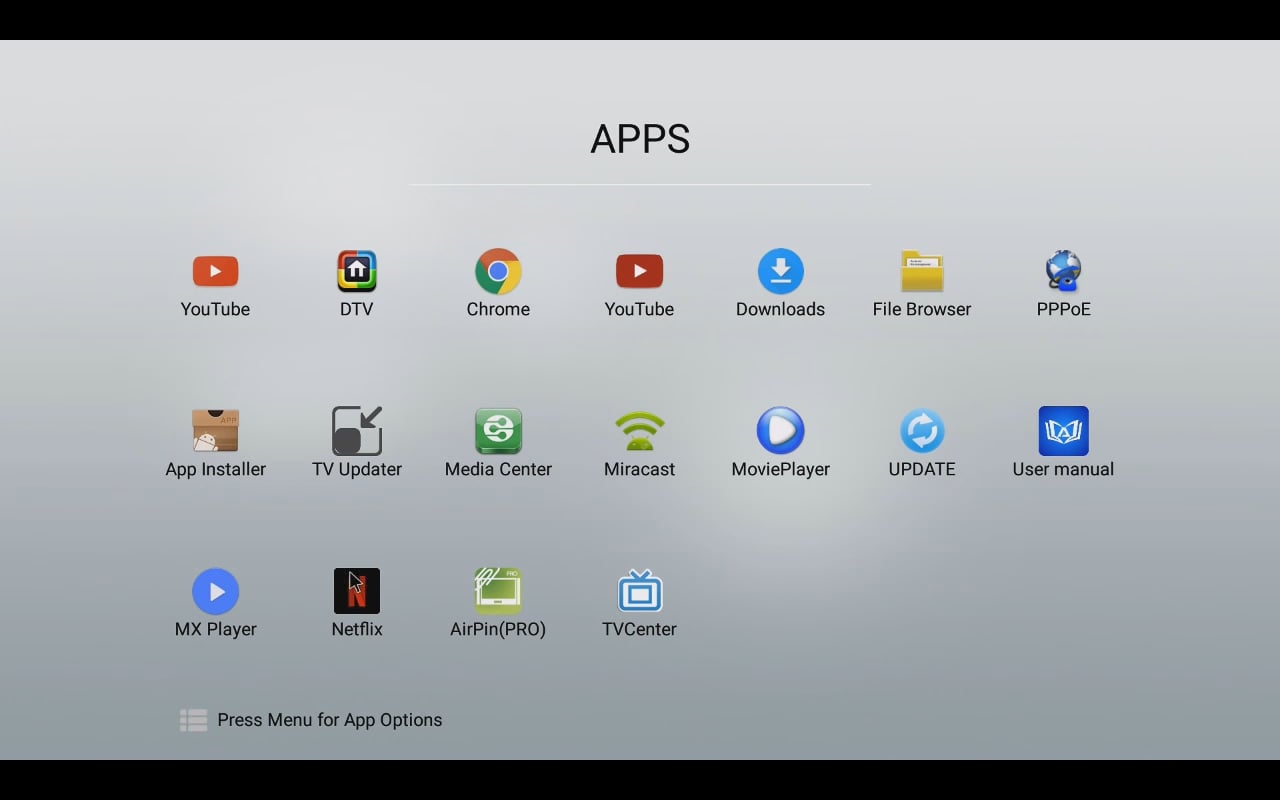1280x800 pixels.
Task: Open the blue UPDATE refresh icon
Action: 922,431
